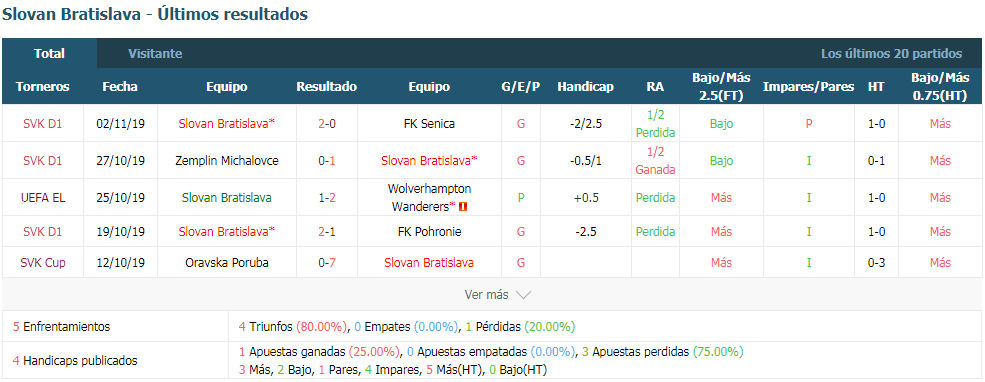Click the 0-7 match result
This screenshot has height=382, width=985.
(x=327, y=263)
